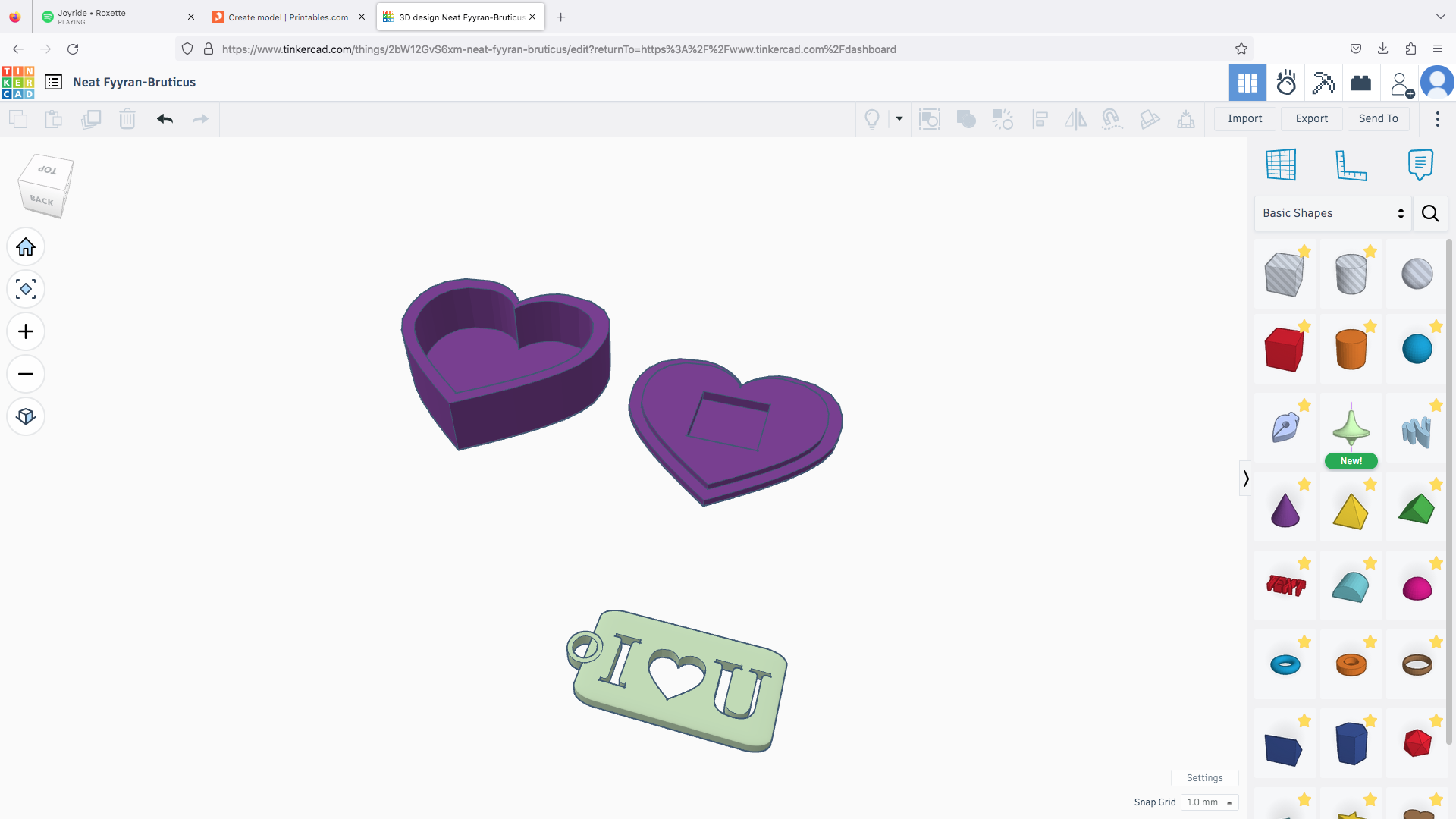
Task: Click the Send To button
Action: (1379, 118)
